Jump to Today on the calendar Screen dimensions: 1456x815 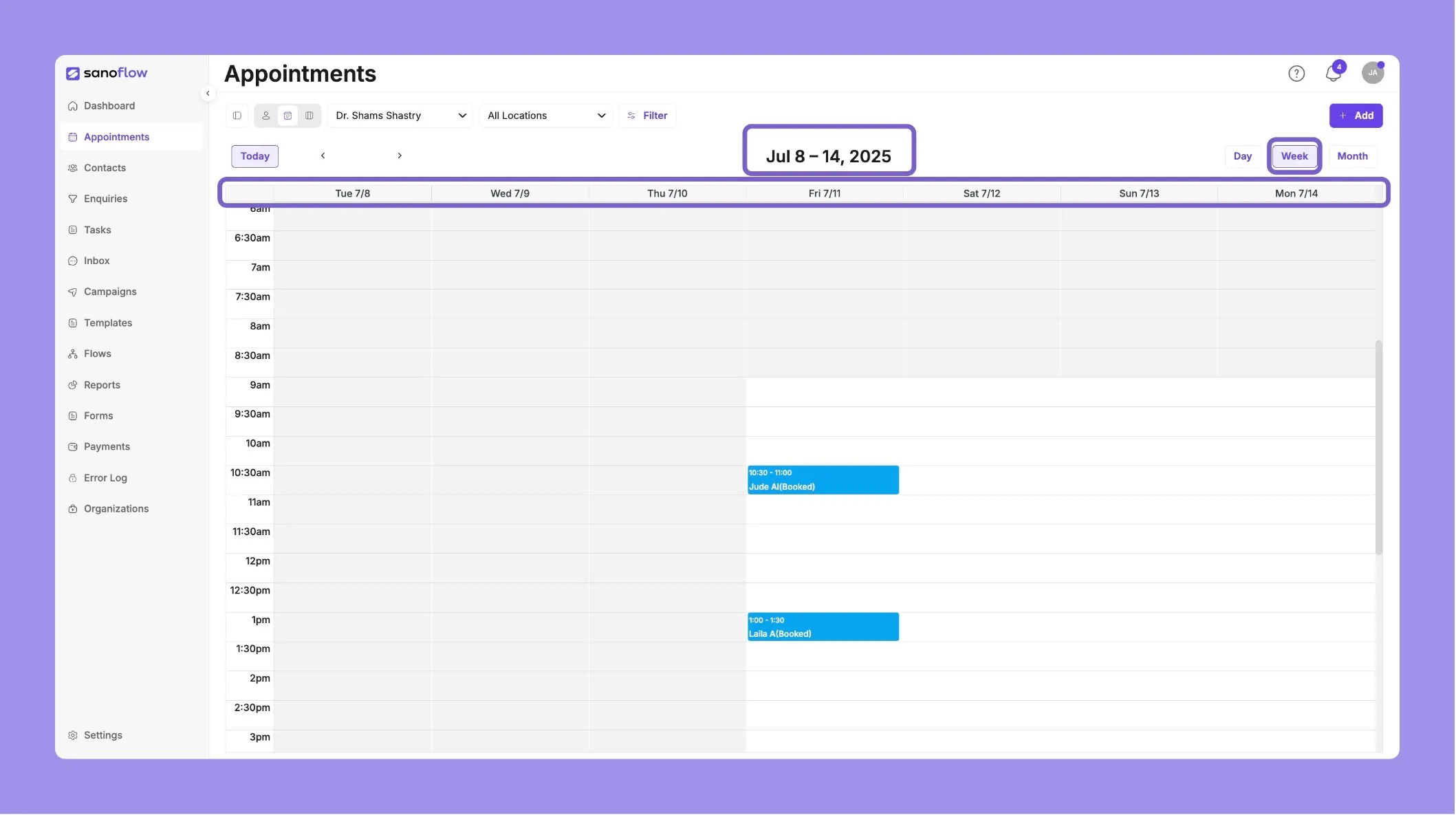(x=255, y=156)
